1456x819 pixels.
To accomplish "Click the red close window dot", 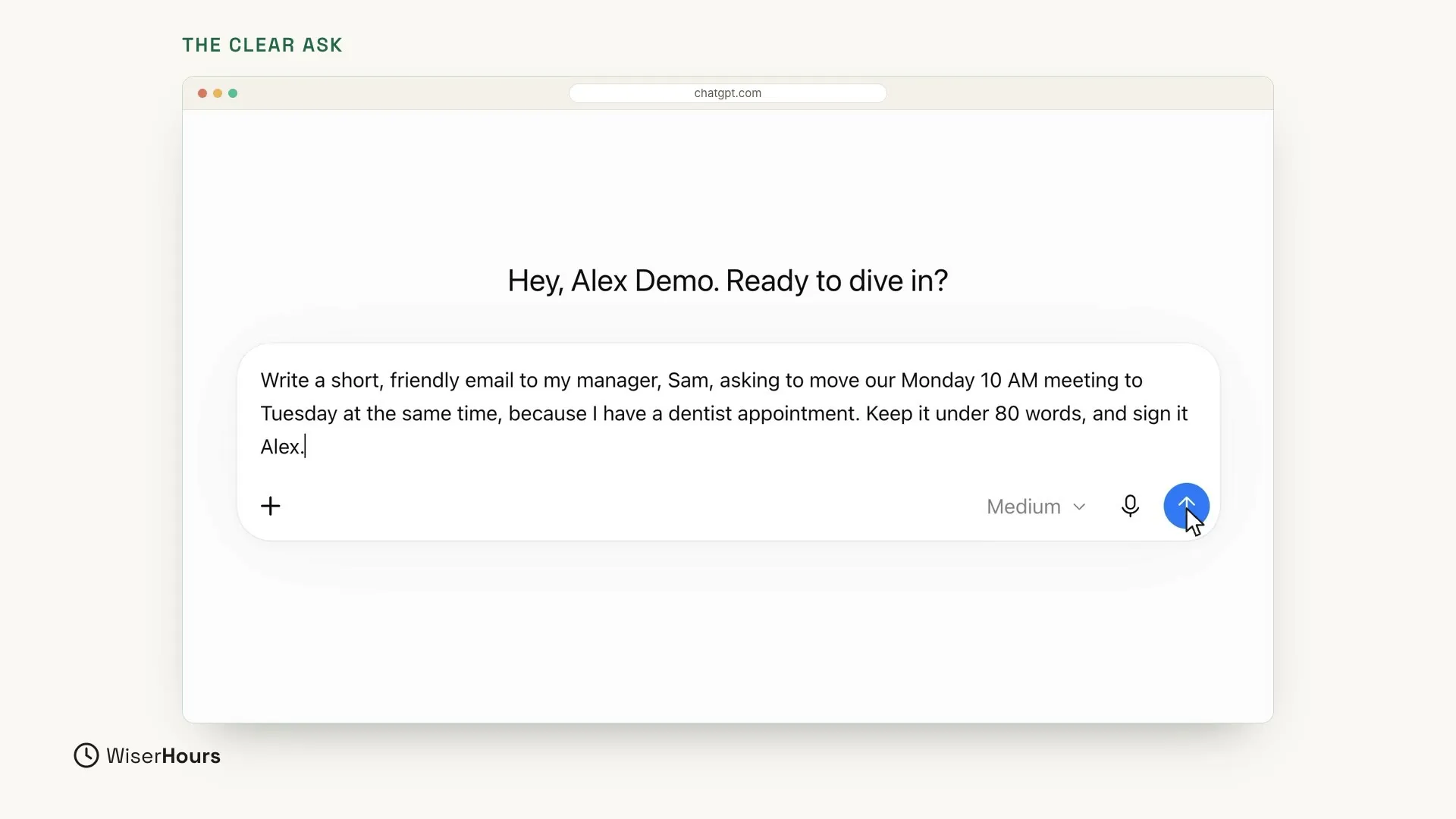I will (x=202, y=93).
